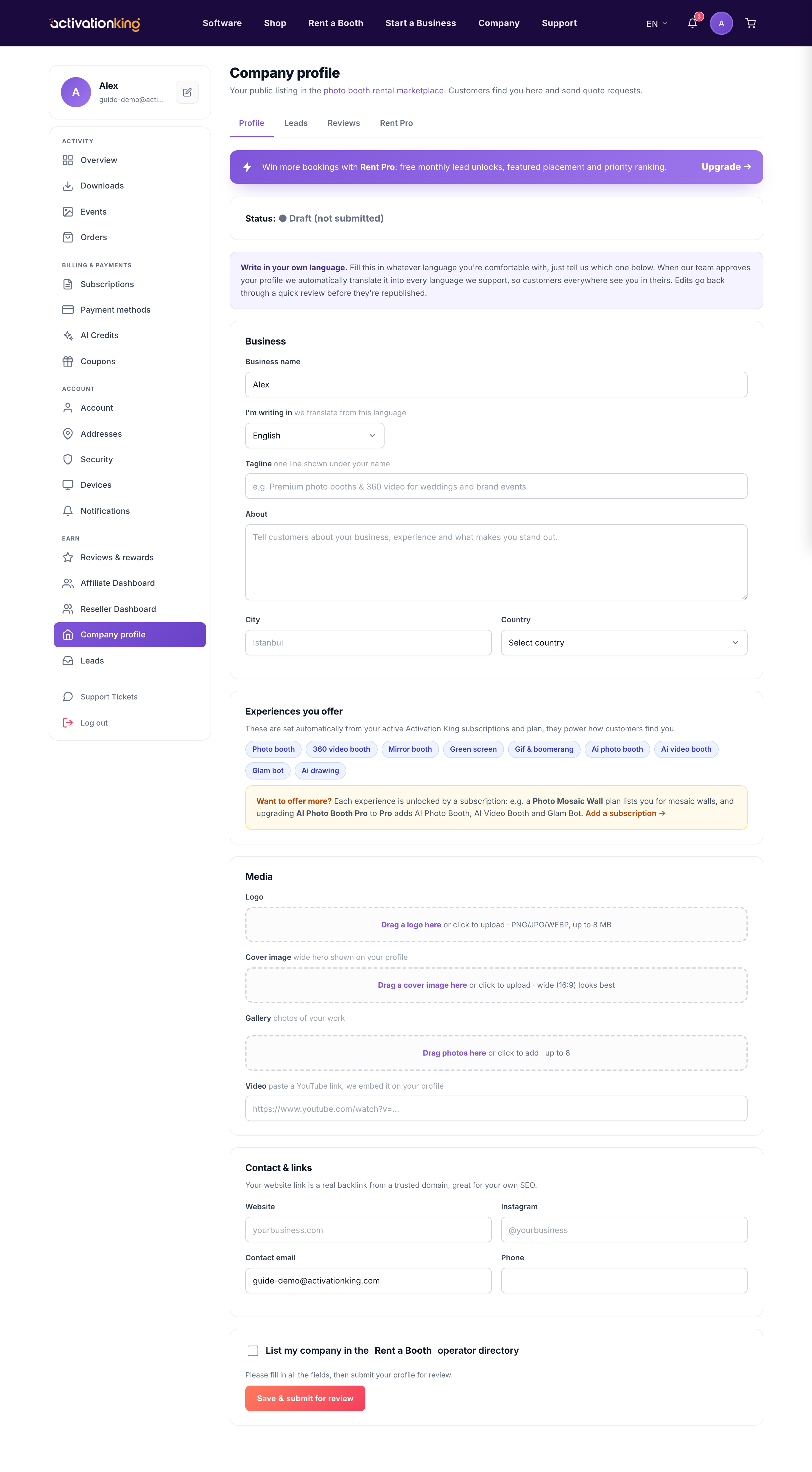Screen dimensions: 812x1472
Task: Open the Software menu
Action: point(222,23)
